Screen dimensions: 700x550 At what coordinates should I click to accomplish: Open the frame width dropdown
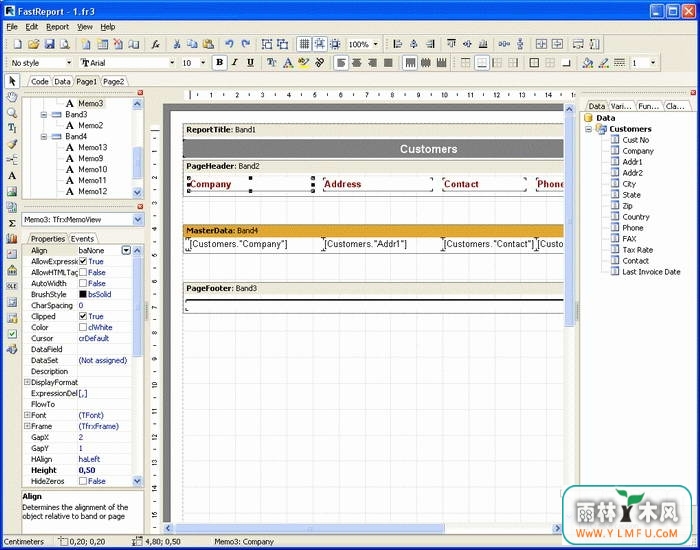pos(653,62)
